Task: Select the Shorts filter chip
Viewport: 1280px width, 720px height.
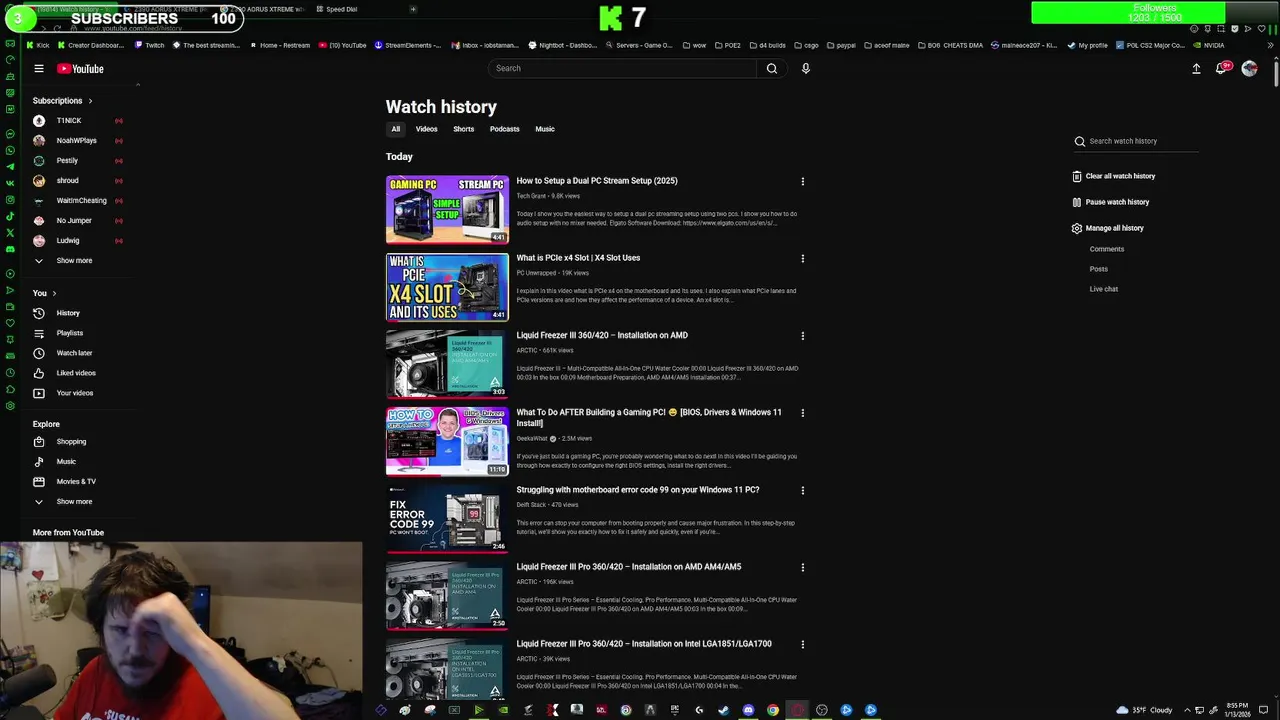Action: (x=463, y=129)
